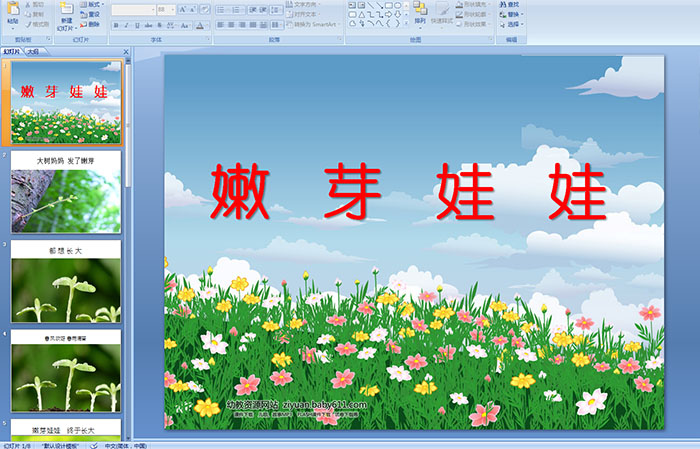Switch to the Outline (大纲) pane tab
This screenshot has width=700, height=449.
click(x=33, y=52)
